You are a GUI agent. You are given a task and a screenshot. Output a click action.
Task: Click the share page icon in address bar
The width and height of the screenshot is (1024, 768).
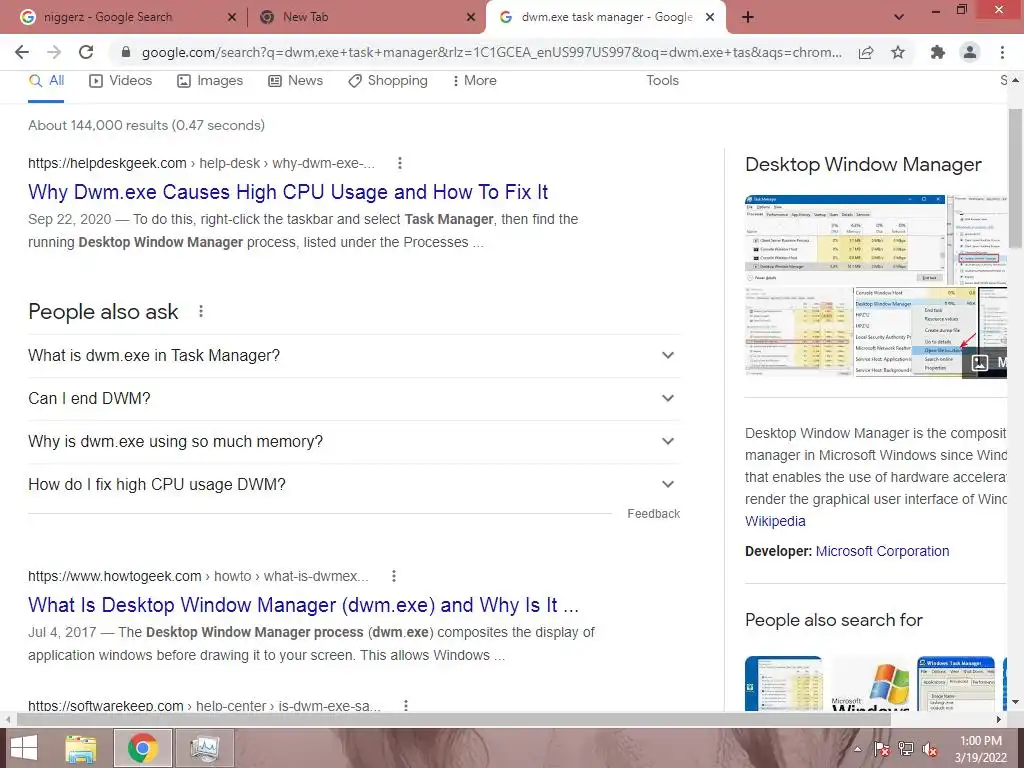(x=866, y=52)
